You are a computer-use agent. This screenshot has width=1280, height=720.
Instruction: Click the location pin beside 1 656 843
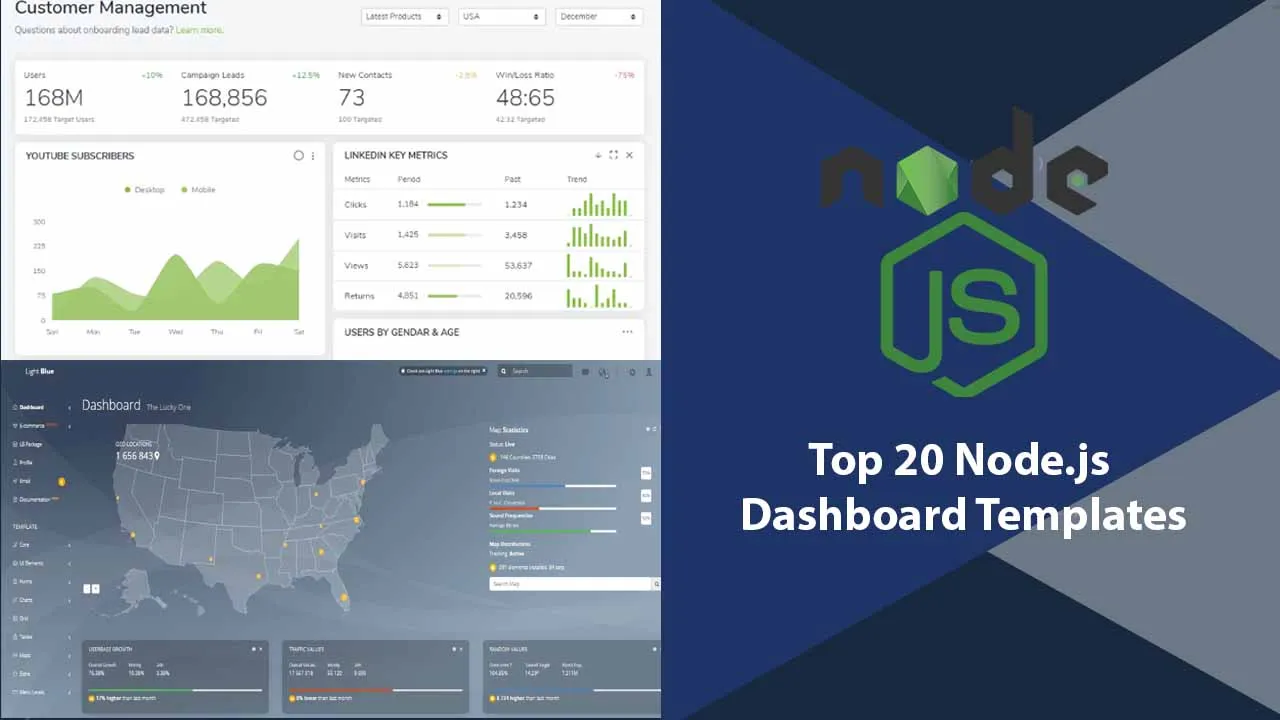[x=157, y=456]
